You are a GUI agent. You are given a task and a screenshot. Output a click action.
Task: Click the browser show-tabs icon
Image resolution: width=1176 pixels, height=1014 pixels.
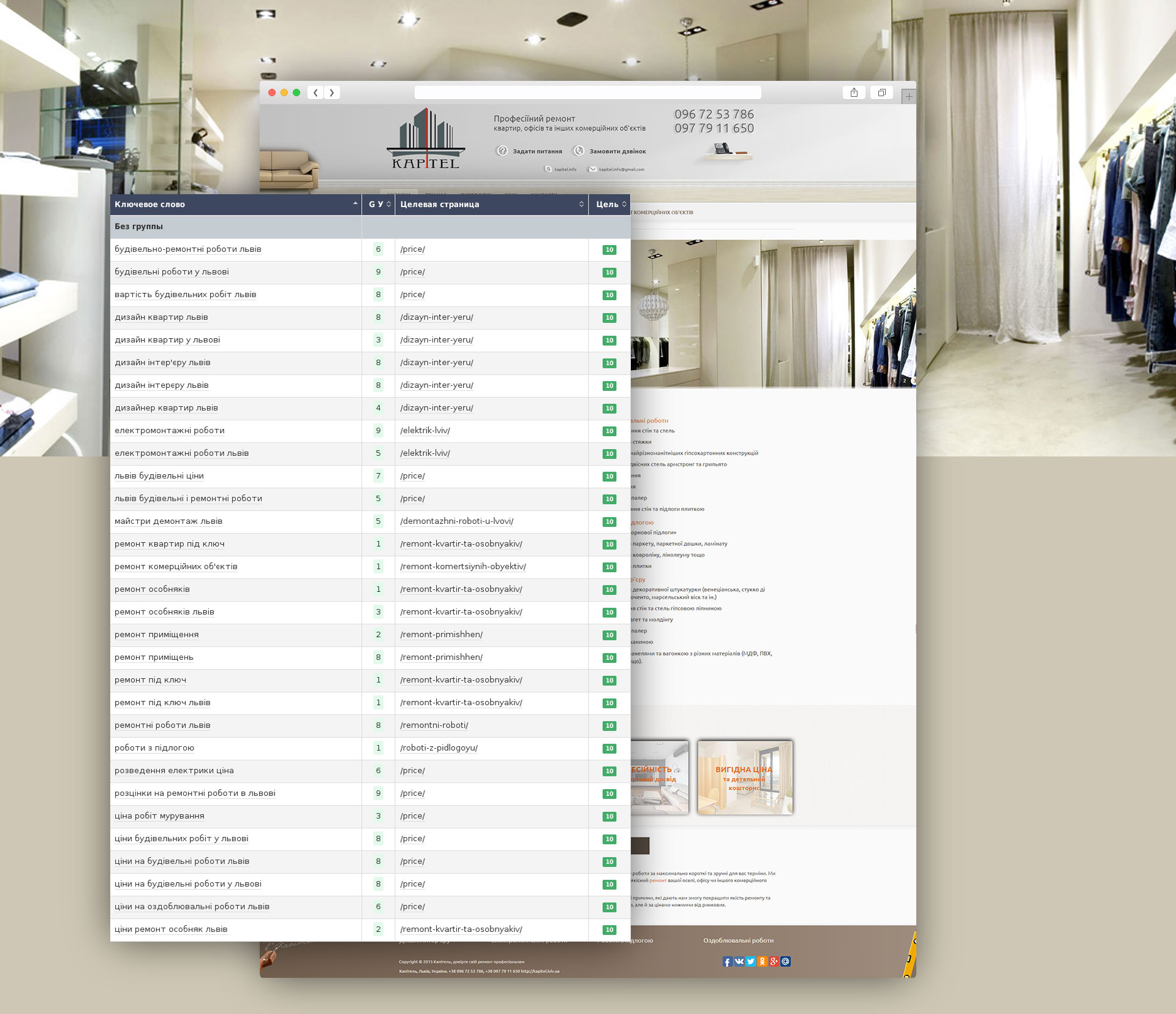coord(881,93)
